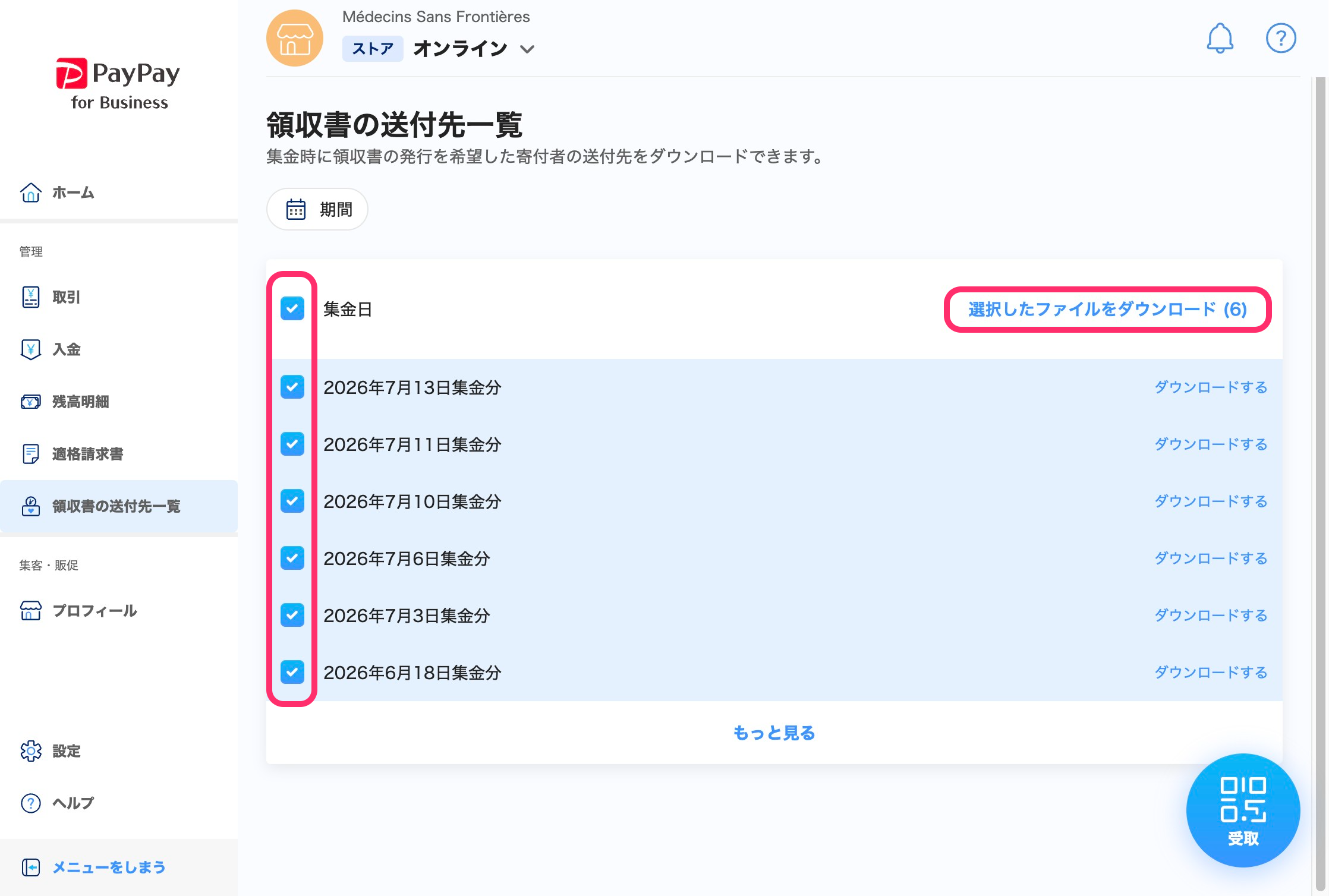1329x896 pixels.
Task: Uncheck the 2026年7月11日集金分 checkbox
Action: 292,444
